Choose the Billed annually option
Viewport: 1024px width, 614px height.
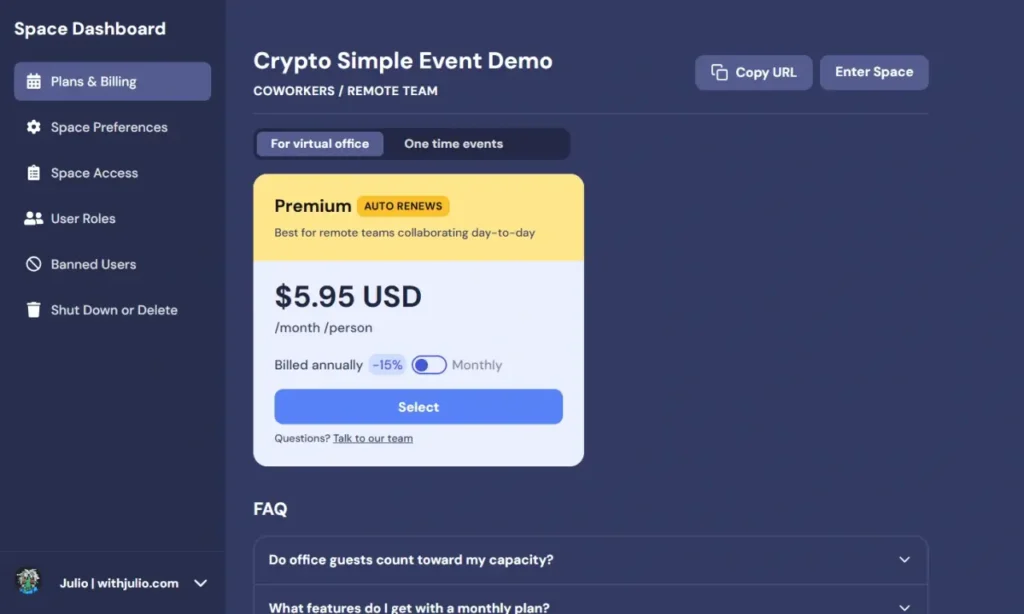(x=318, y=364)
